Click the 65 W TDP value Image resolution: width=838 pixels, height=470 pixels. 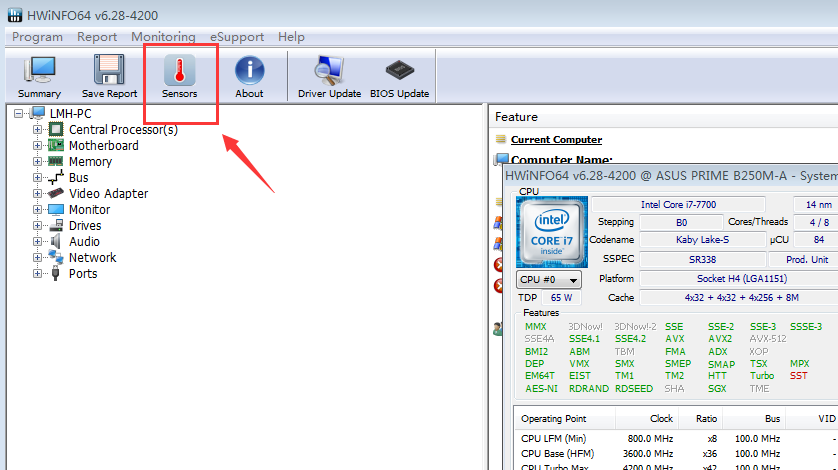click(561, 297)
